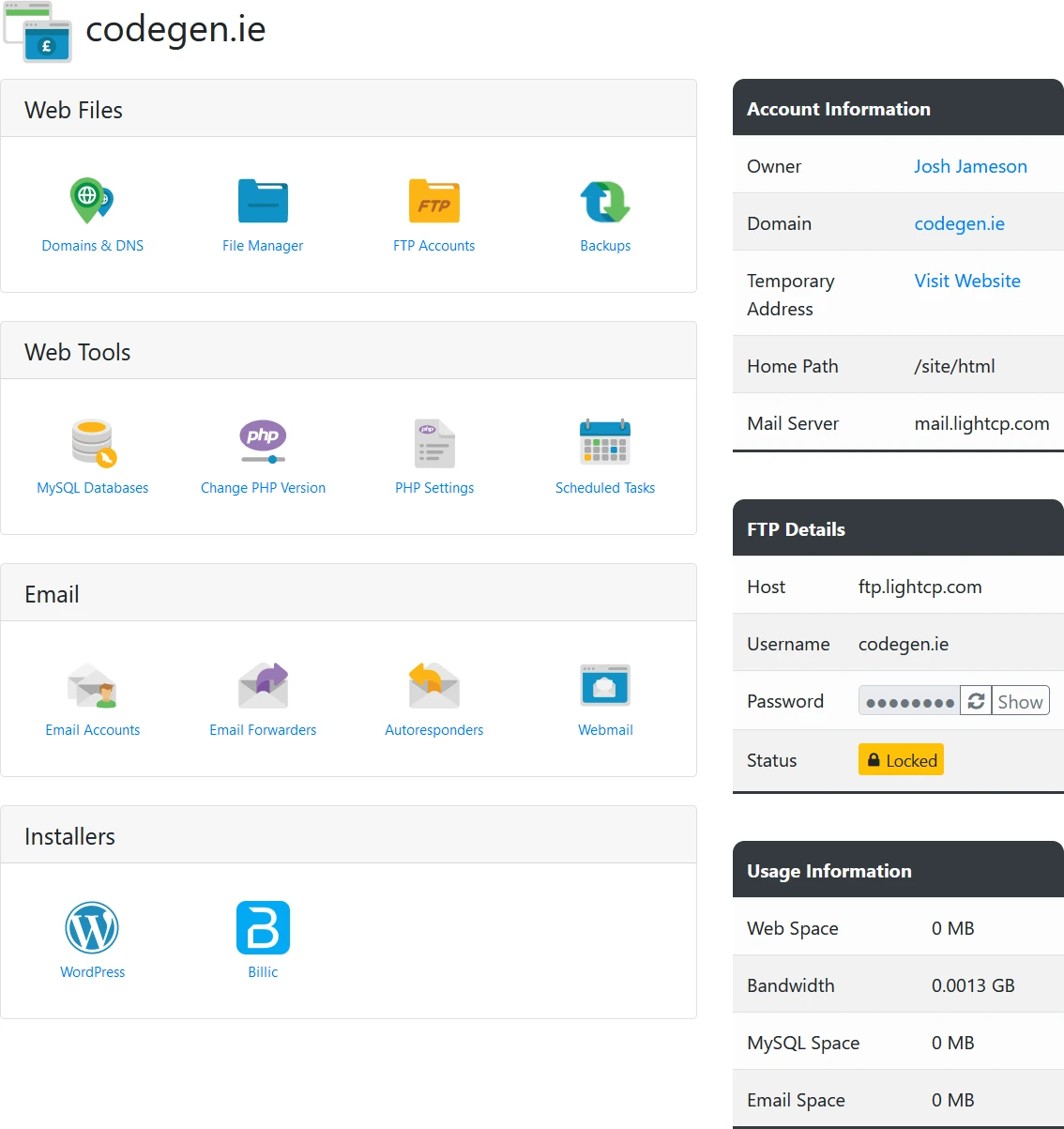
Task: Click the Autoresponders envelope icon
Action: (x=433, y=685)
